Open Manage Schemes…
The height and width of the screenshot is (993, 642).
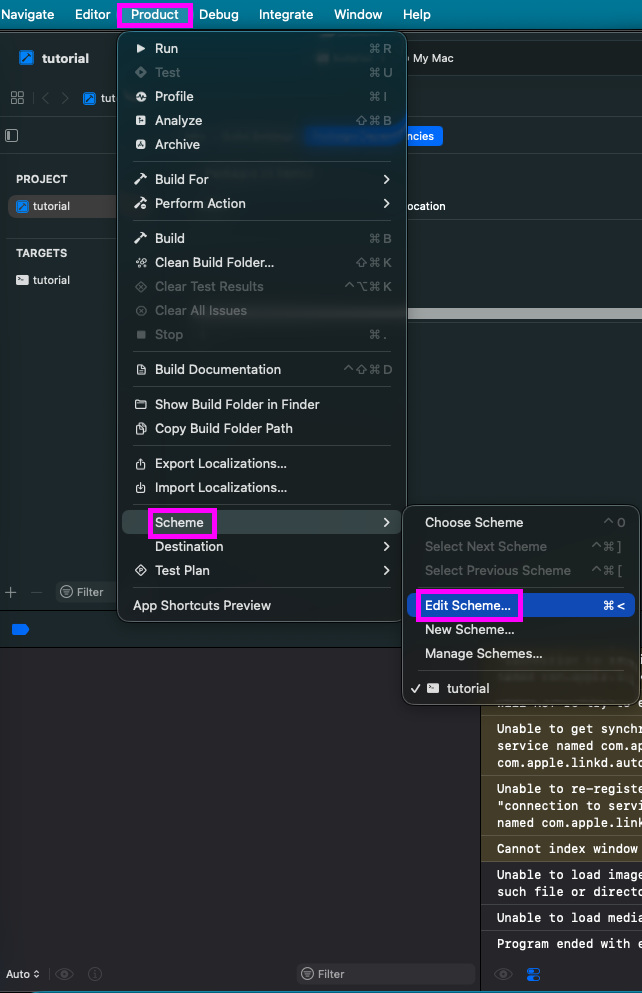point(520,654)
